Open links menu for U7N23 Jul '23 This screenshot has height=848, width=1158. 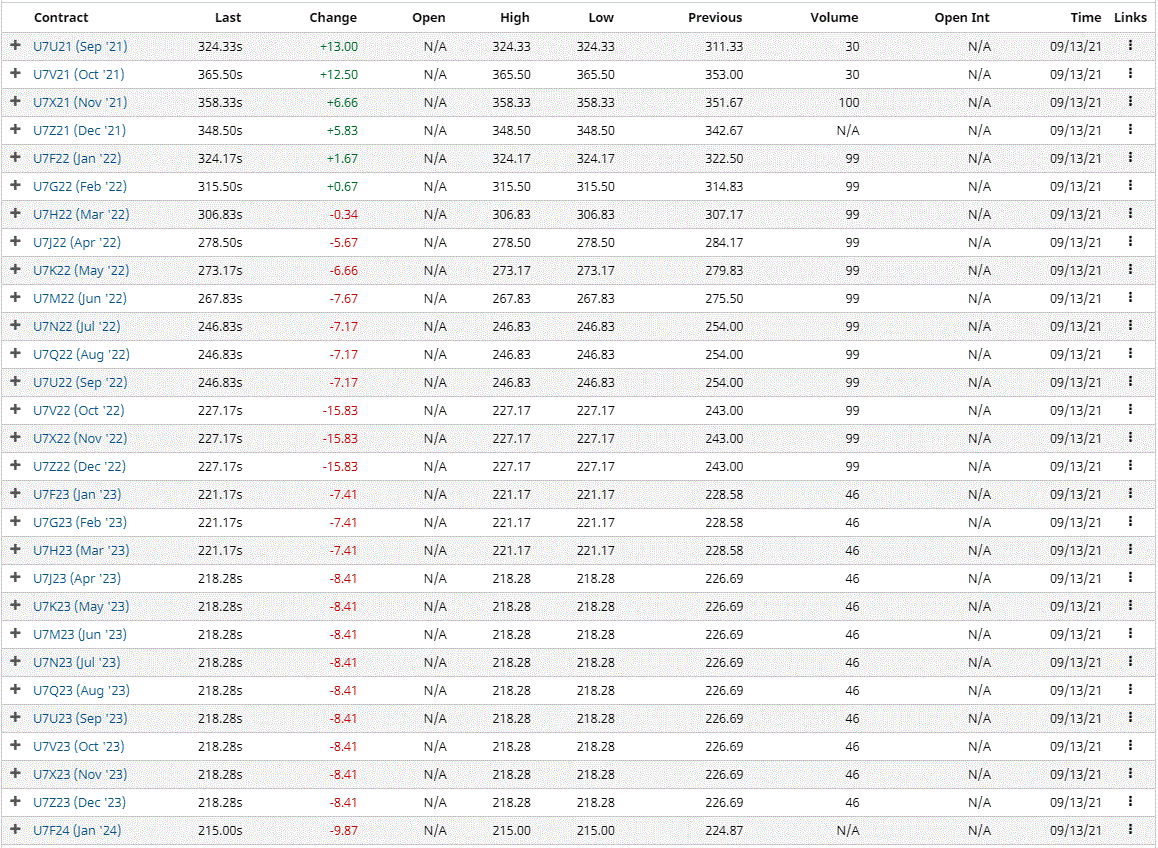point(1130,661)
